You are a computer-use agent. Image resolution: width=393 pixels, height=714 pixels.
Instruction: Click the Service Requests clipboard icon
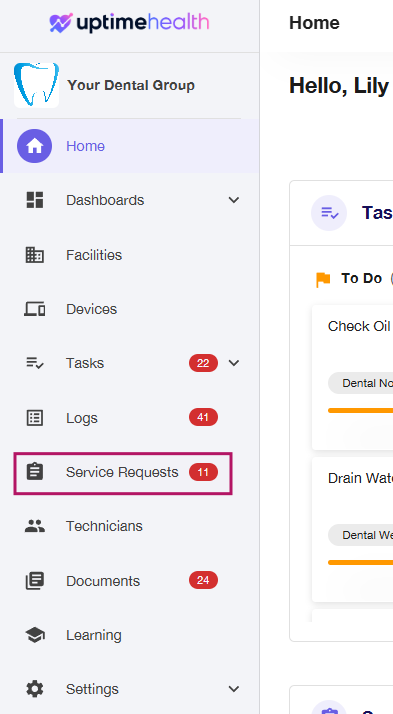pos(35,472)
